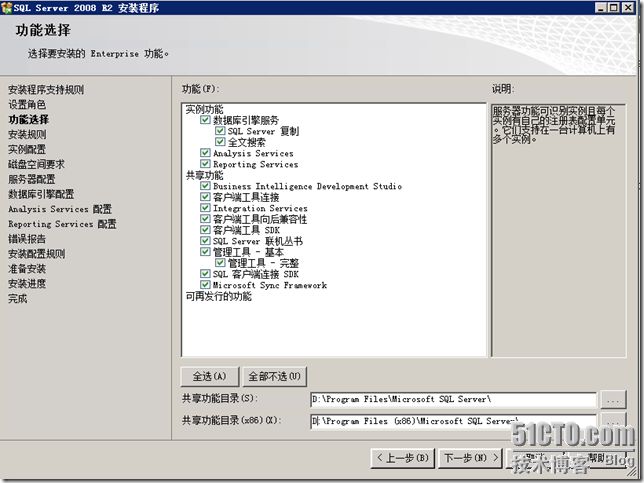Toggle the SQL Server 联机丛书 checkbox
644x483 pixels.
click(205, 241)
